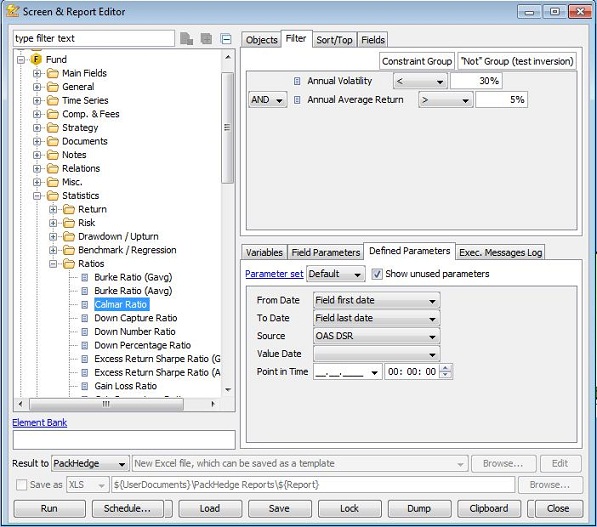Expand the Comp. & Fees node
The width and height of the screenshot is (597, 527).
[37, 114]
